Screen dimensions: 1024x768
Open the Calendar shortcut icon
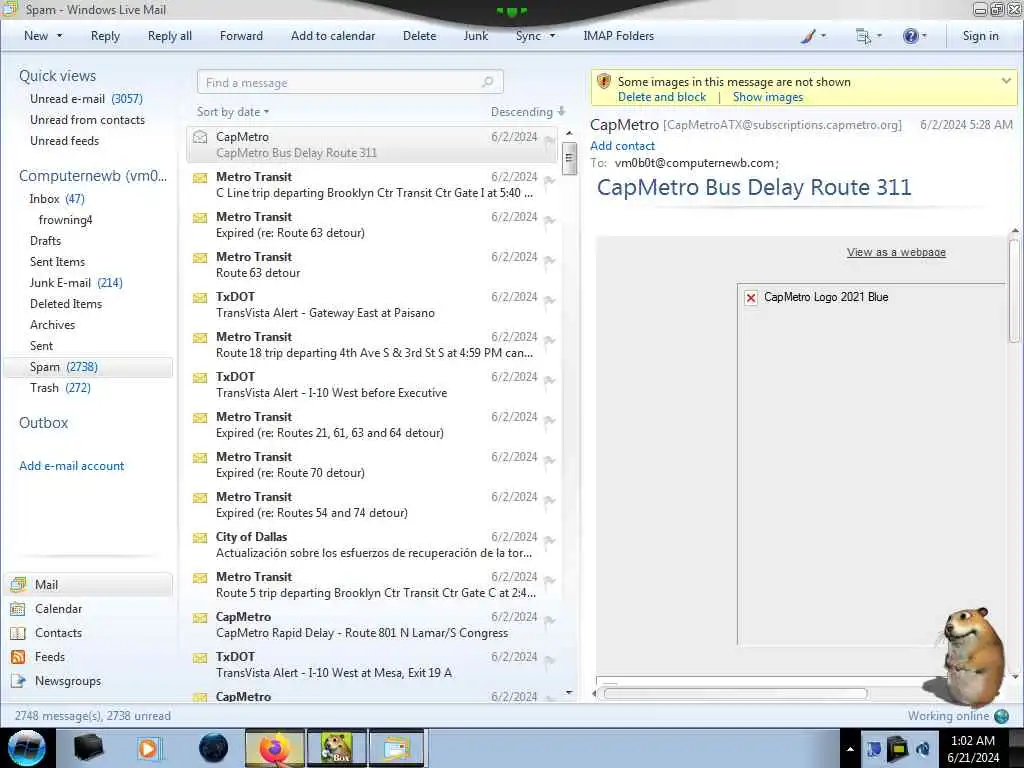[x=18, y=609]
